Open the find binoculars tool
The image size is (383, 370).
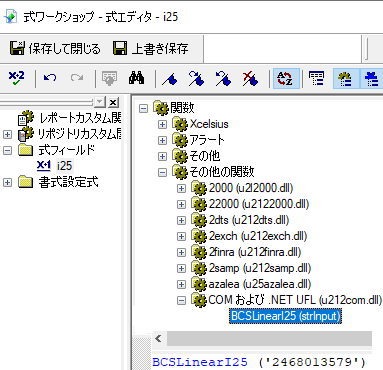(x=137, y=78)
